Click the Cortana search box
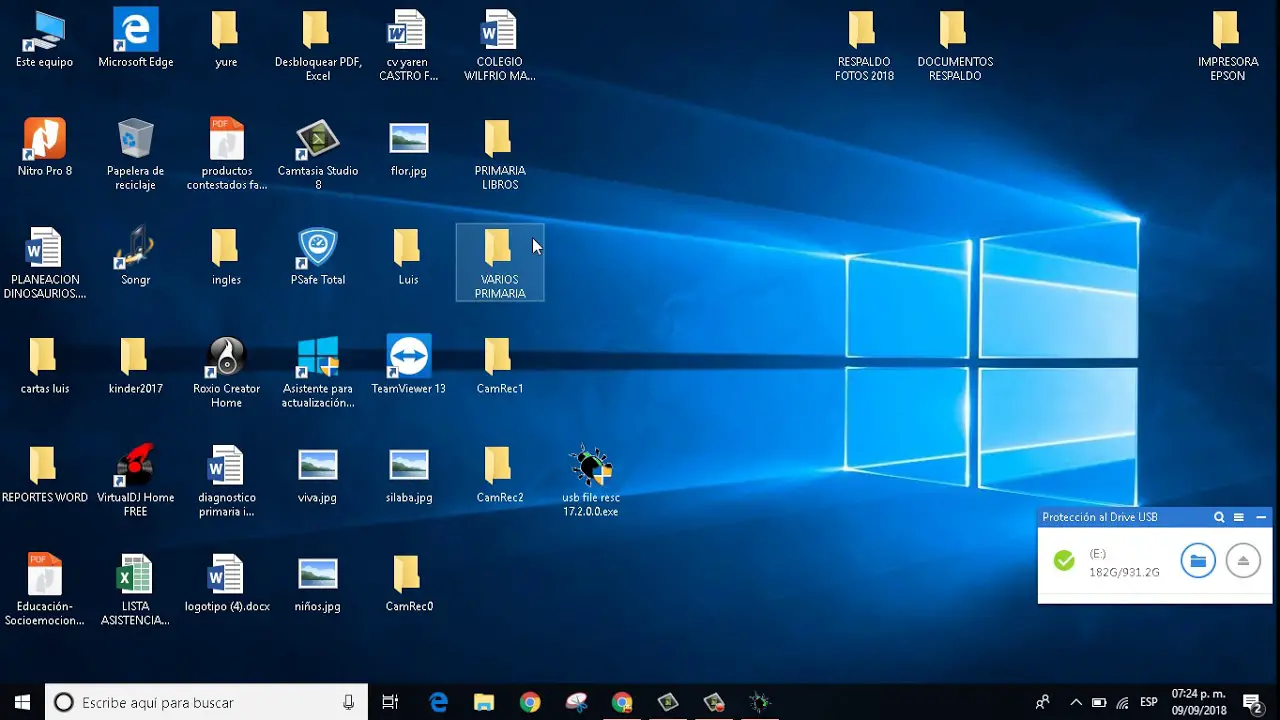1280x720 pixels. (206, 702)
